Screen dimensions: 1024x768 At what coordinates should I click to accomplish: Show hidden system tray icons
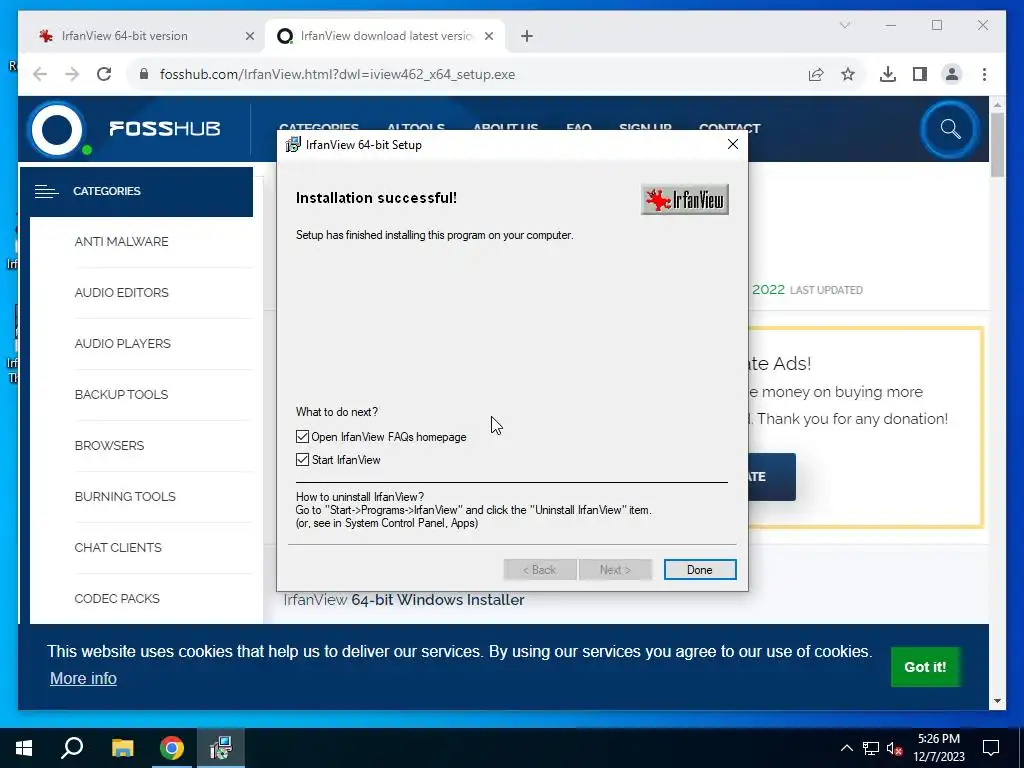[846, 748]
